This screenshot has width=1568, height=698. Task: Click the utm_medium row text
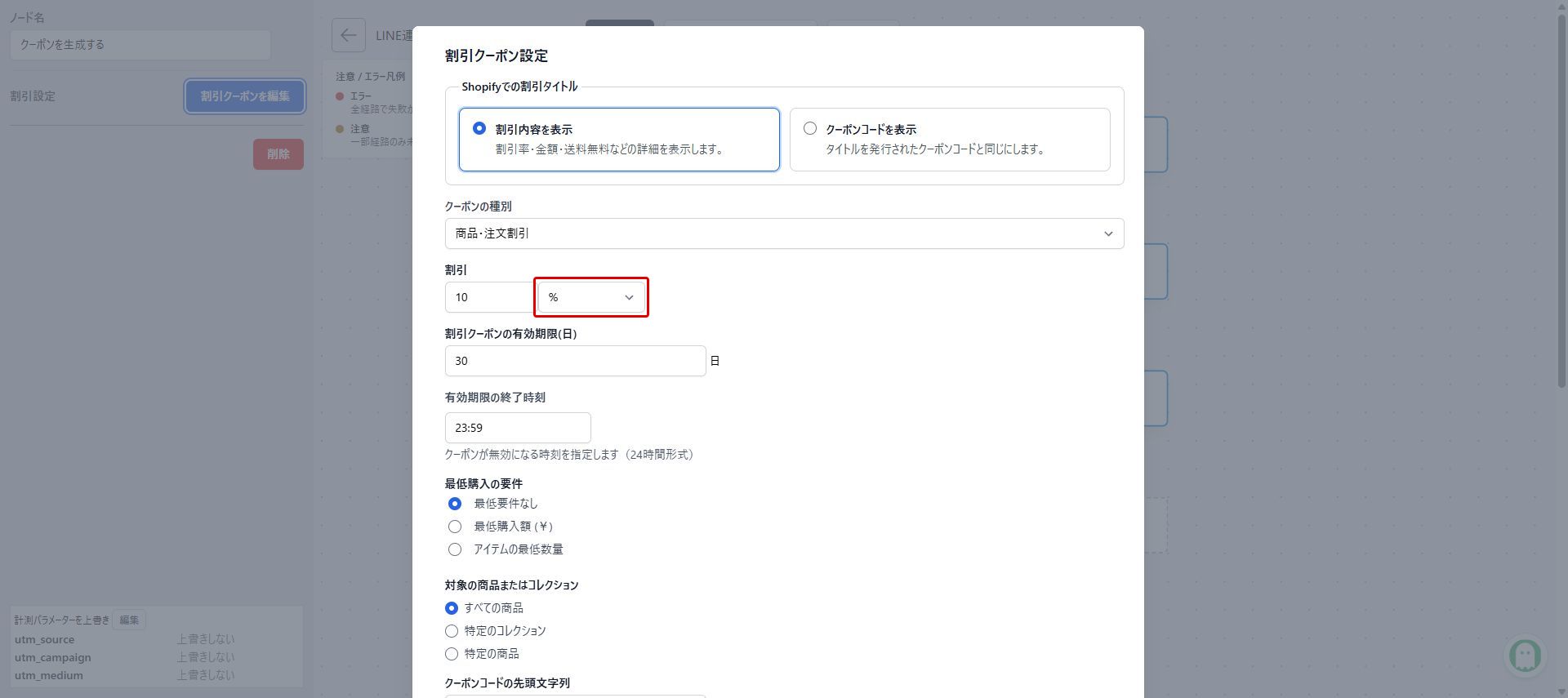[x=49, y=675]
